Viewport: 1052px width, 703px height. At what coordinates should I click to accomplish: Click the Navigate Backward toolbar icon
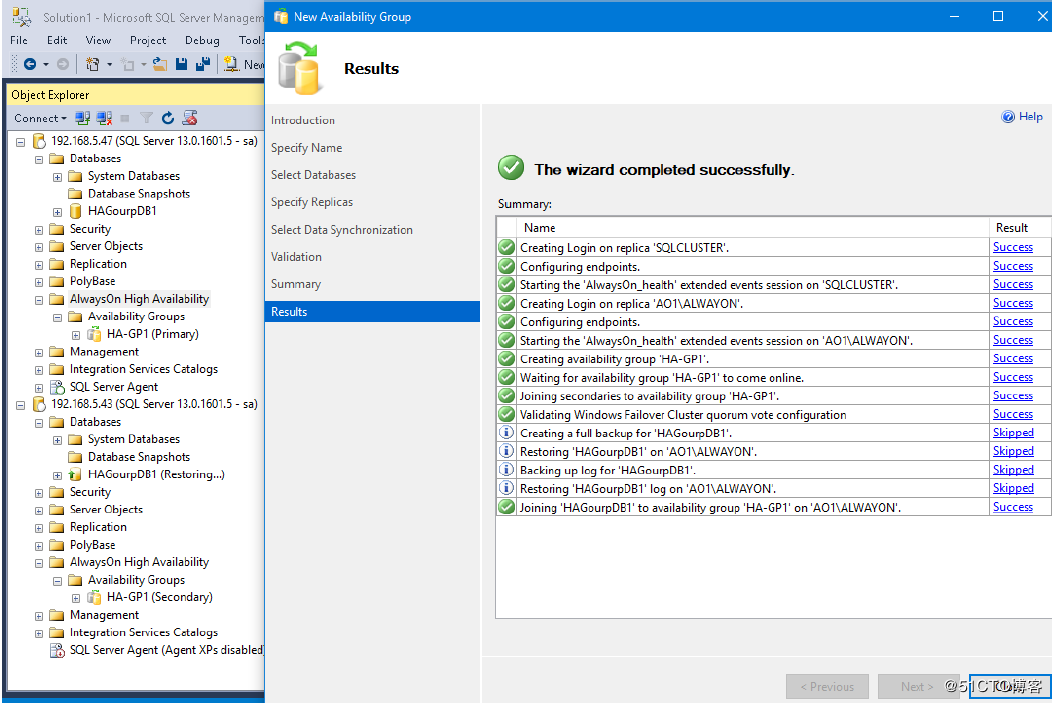pyautogui.click(x=30, y=64)
